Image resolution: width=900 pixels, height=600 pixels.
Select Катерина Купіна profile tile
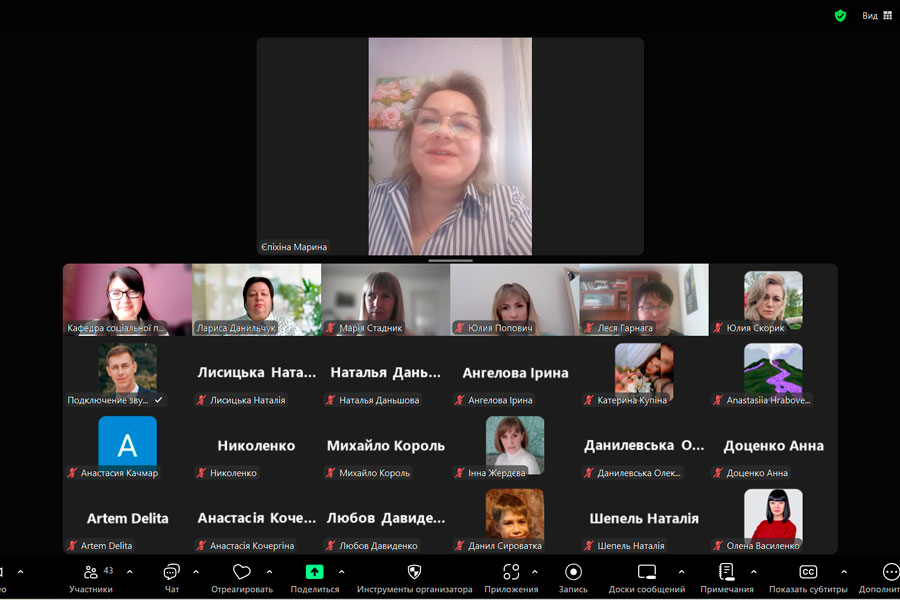click(644, 373)
